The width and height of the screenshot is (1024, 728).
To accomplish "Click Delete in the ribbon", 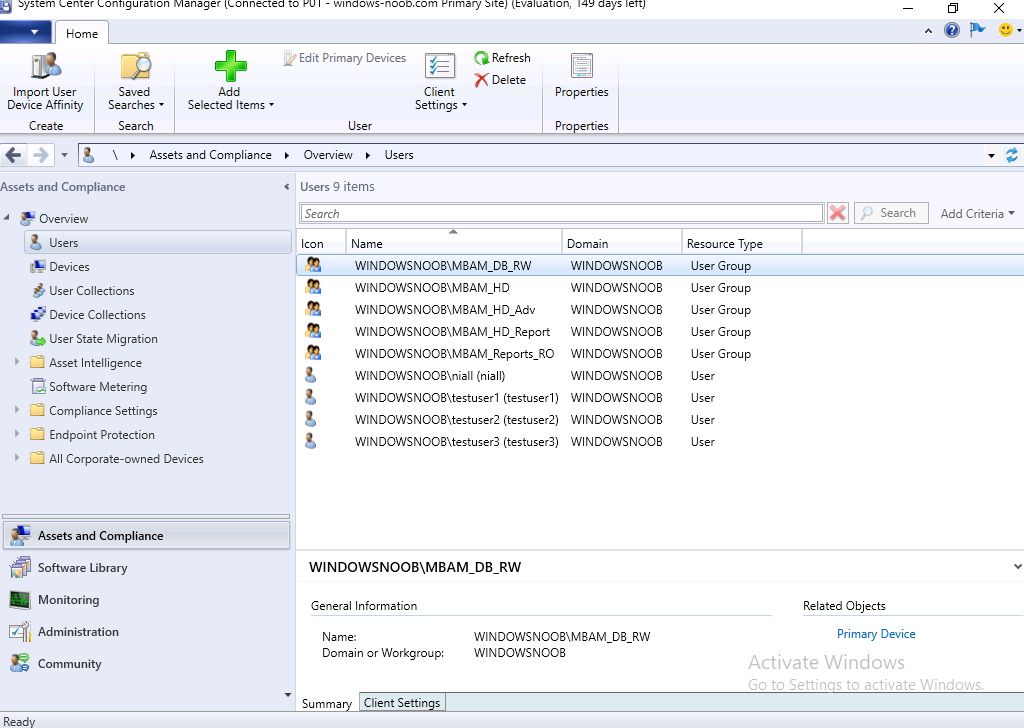I will pyautogui.click(x=500, y=80).
